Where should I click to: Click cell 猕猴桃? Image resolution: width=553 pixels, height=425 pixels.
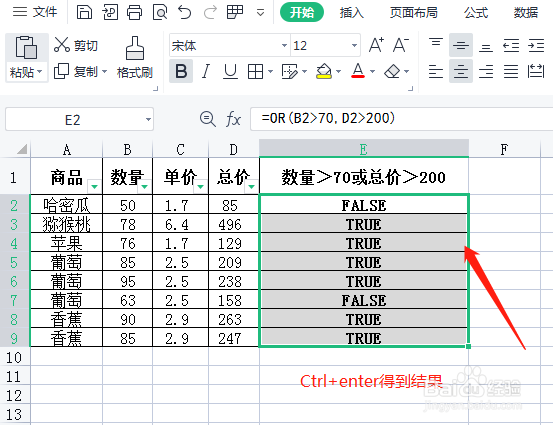click(66, 224)
